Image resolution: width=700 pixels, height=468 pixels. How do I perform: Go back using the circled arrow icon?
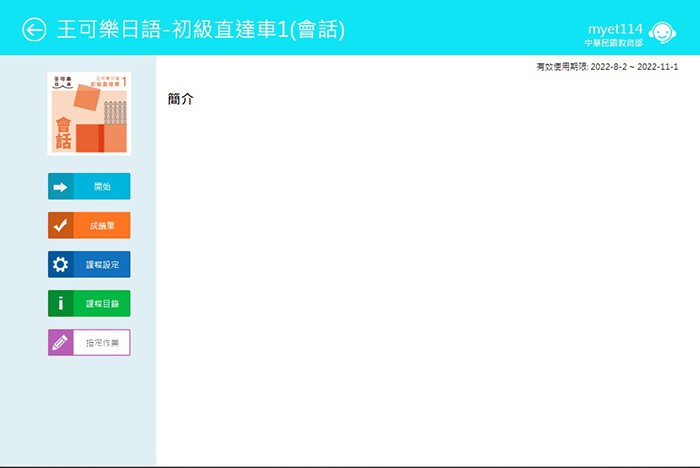pyautogui.click(x=34, y=30)
